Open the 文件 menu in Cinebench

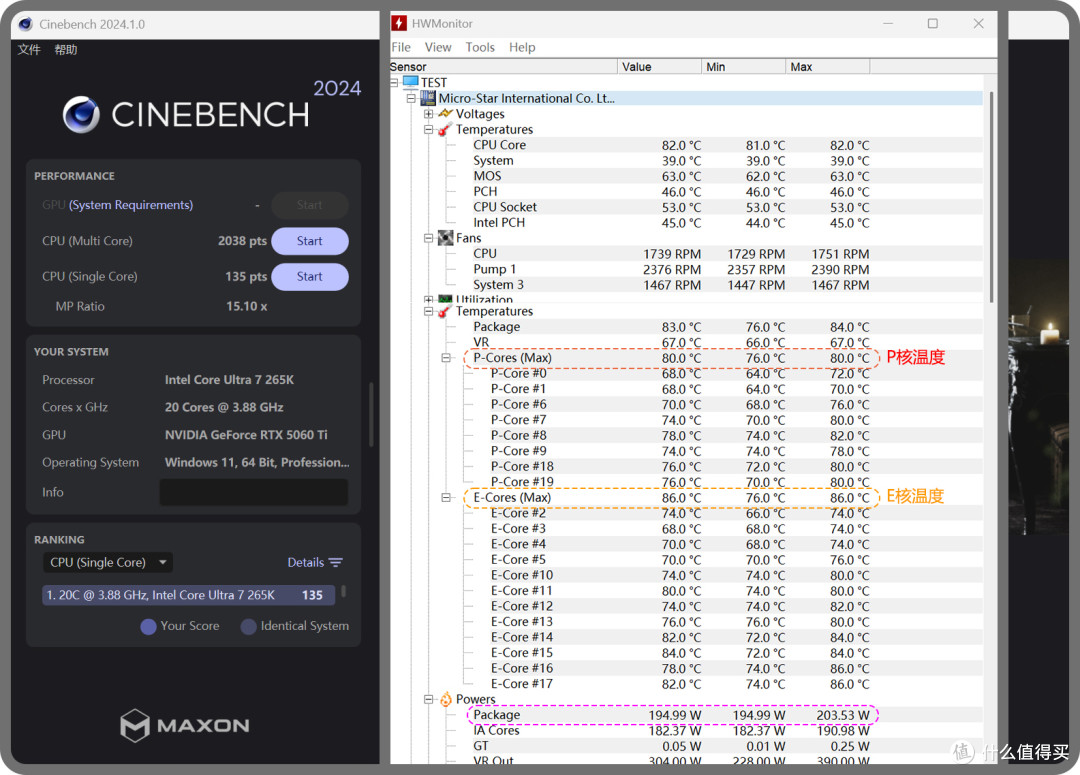(x=29, y=50)
